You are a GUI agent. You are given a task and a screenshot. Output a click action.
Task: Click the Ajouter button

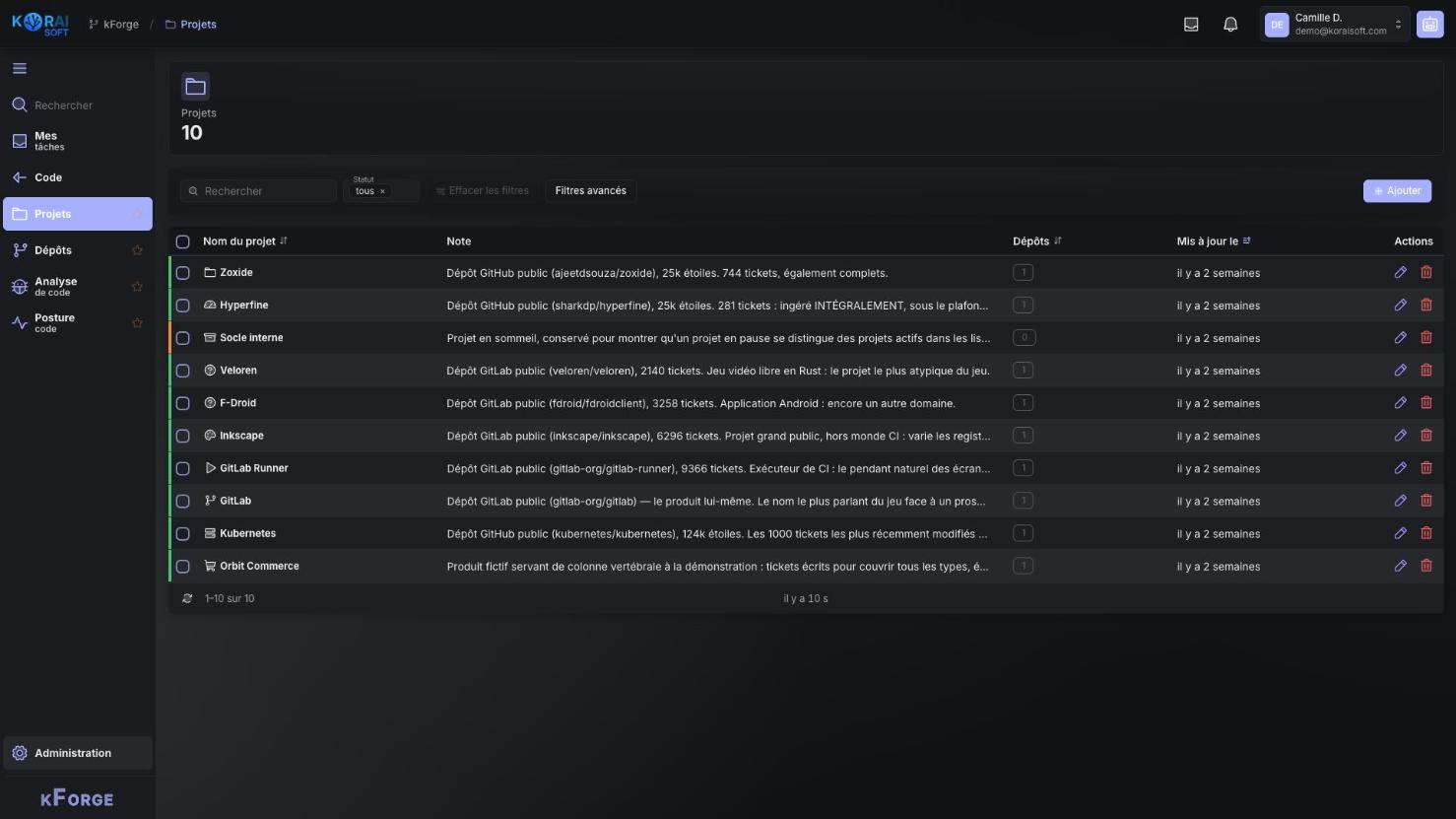click(x=1397, y=191)
